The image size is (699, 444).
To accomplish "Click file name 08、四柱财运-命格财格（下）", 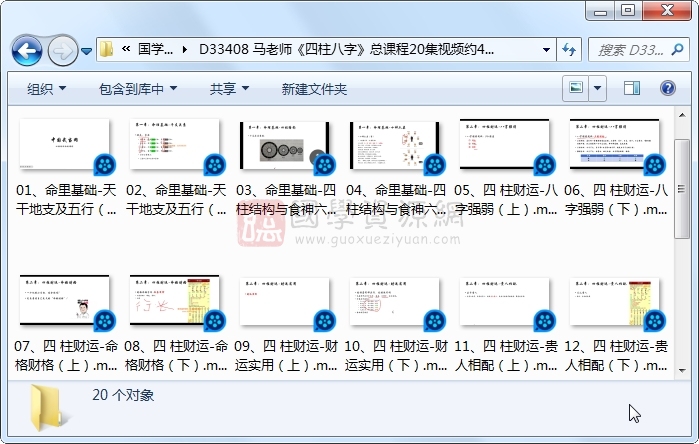I will tap(176, 355).
